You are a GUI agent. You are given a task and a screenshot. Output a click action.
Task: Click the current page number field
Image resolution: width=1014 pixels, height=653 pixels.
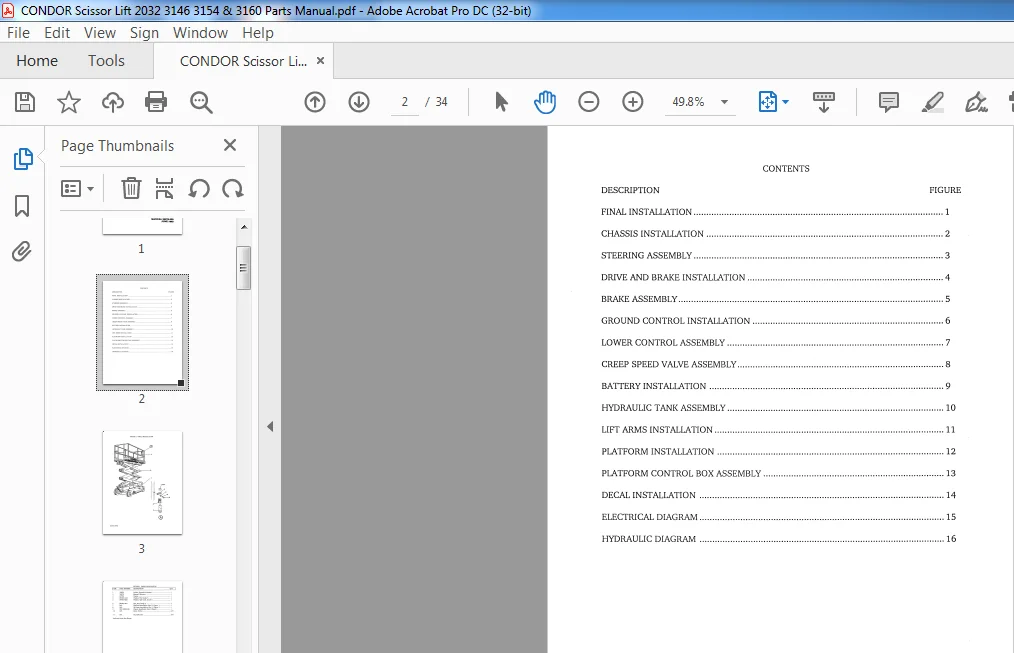coord(405,102)
